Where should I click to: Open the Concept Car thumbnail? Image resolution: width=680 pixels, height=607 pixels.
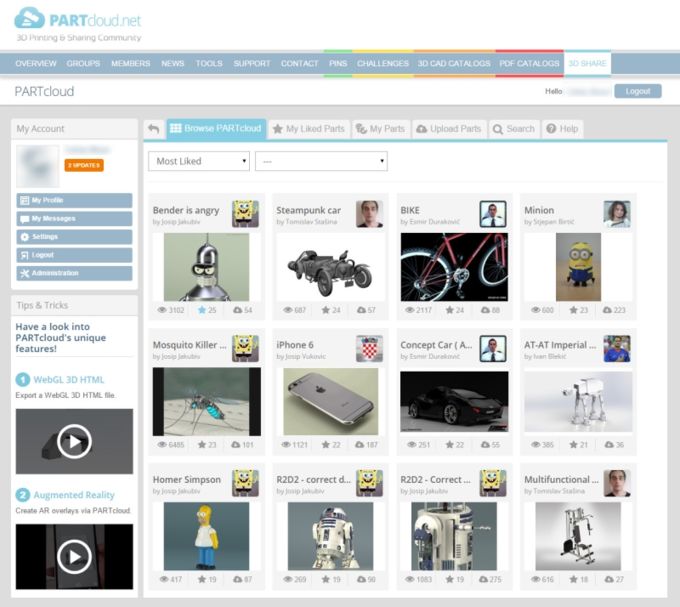tap(454, 401)
